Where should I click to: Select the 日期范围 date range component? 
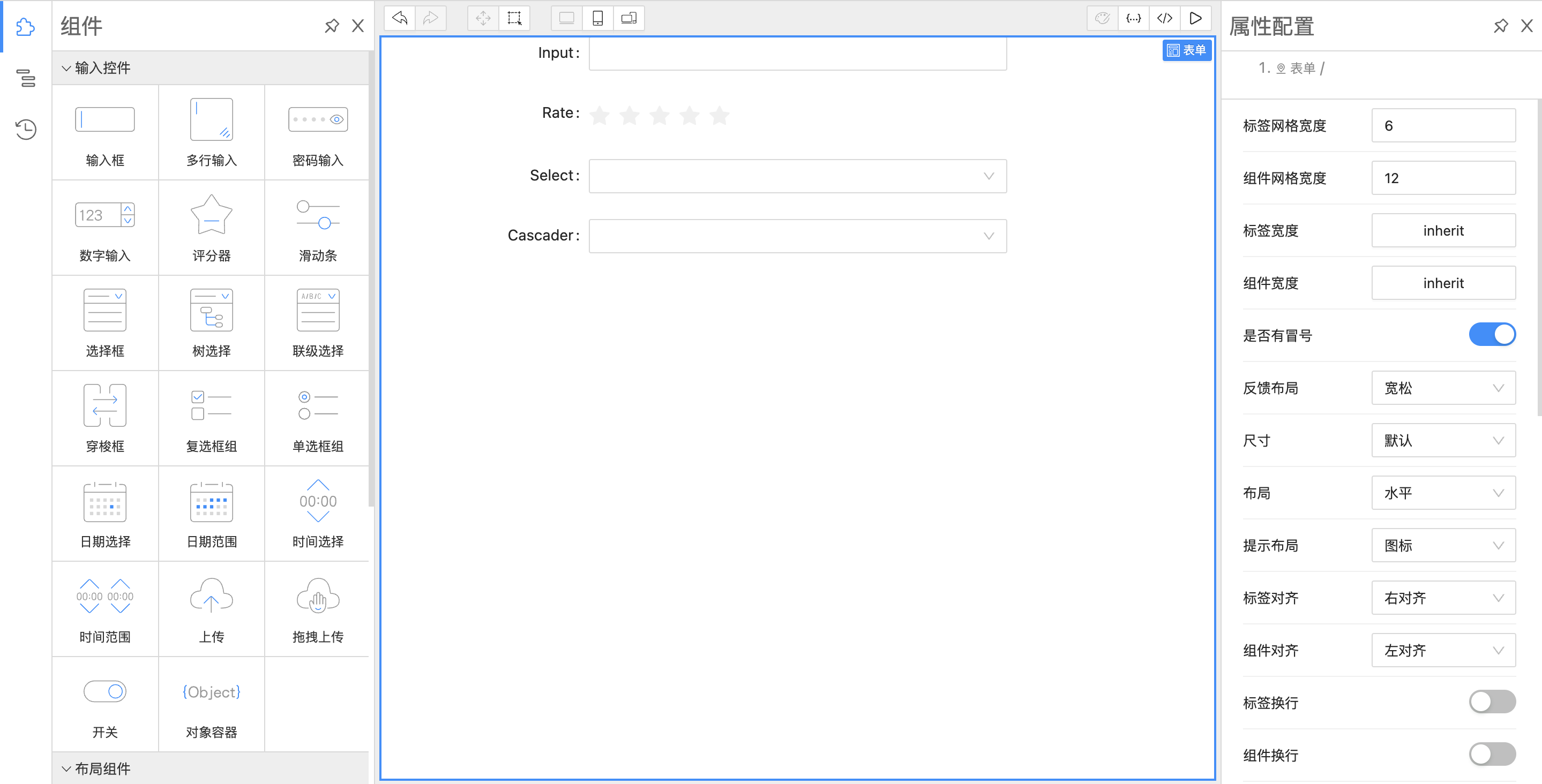[x=211, y=514]
